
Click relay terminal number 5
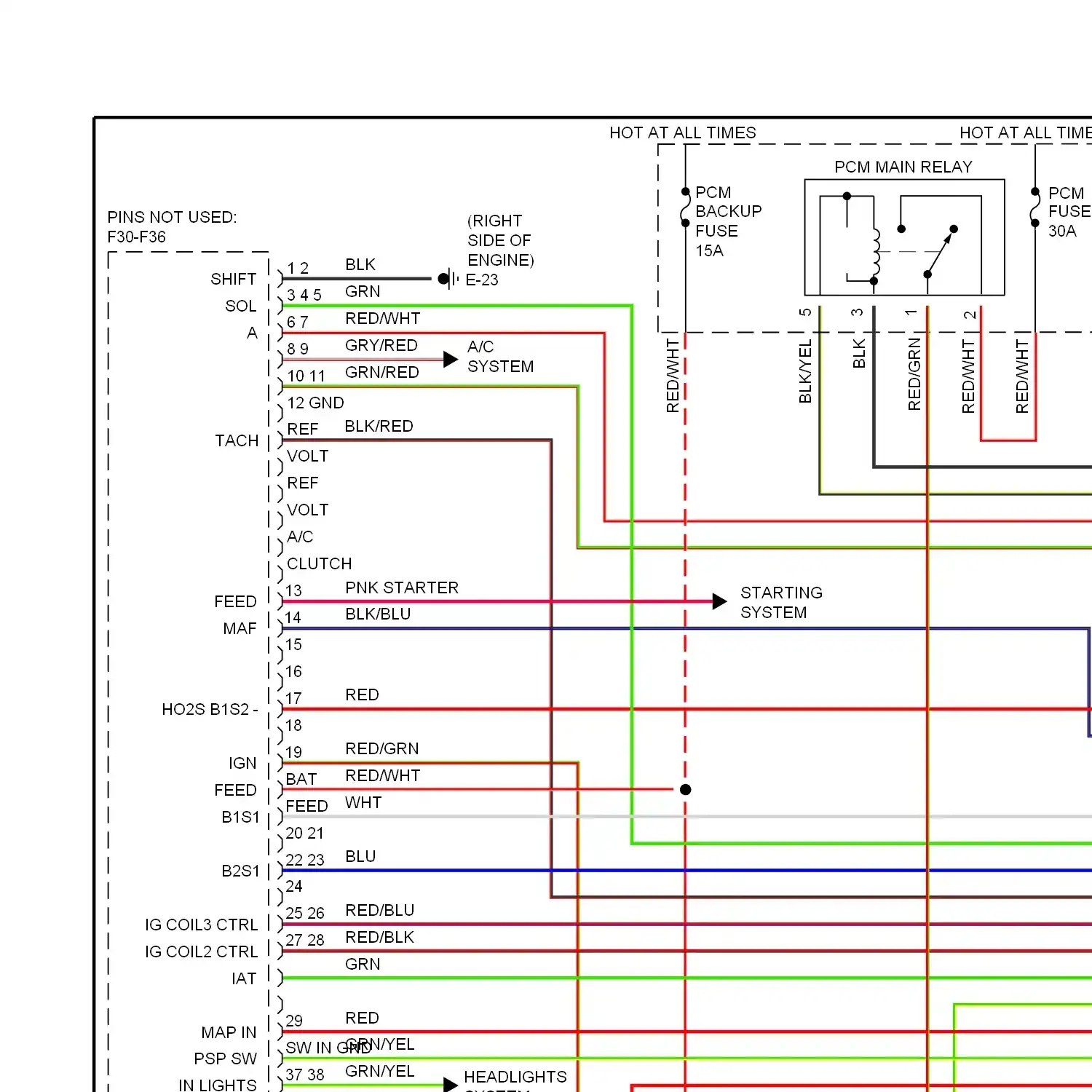coord(805,312)
